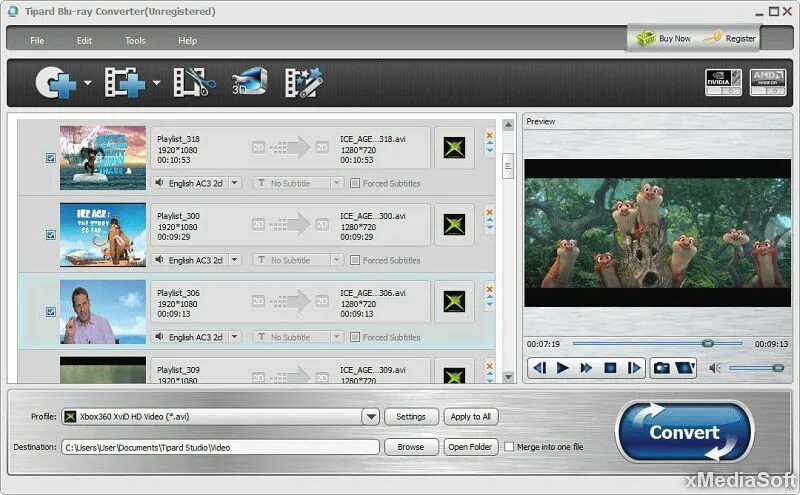Click the speaker icon in Playlist_300 audio track
The height and width of the screenshot is (495, 800).
tap(159, 260)
